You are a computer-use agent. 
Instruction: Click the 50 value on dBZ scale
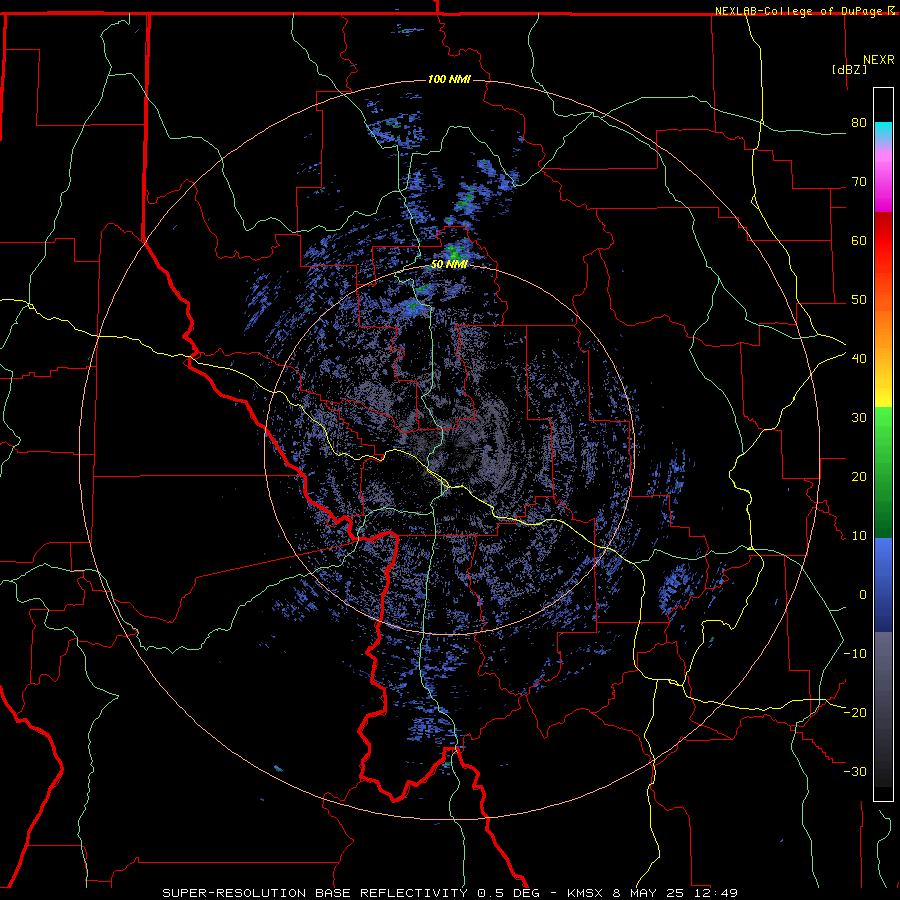(859, 300)
